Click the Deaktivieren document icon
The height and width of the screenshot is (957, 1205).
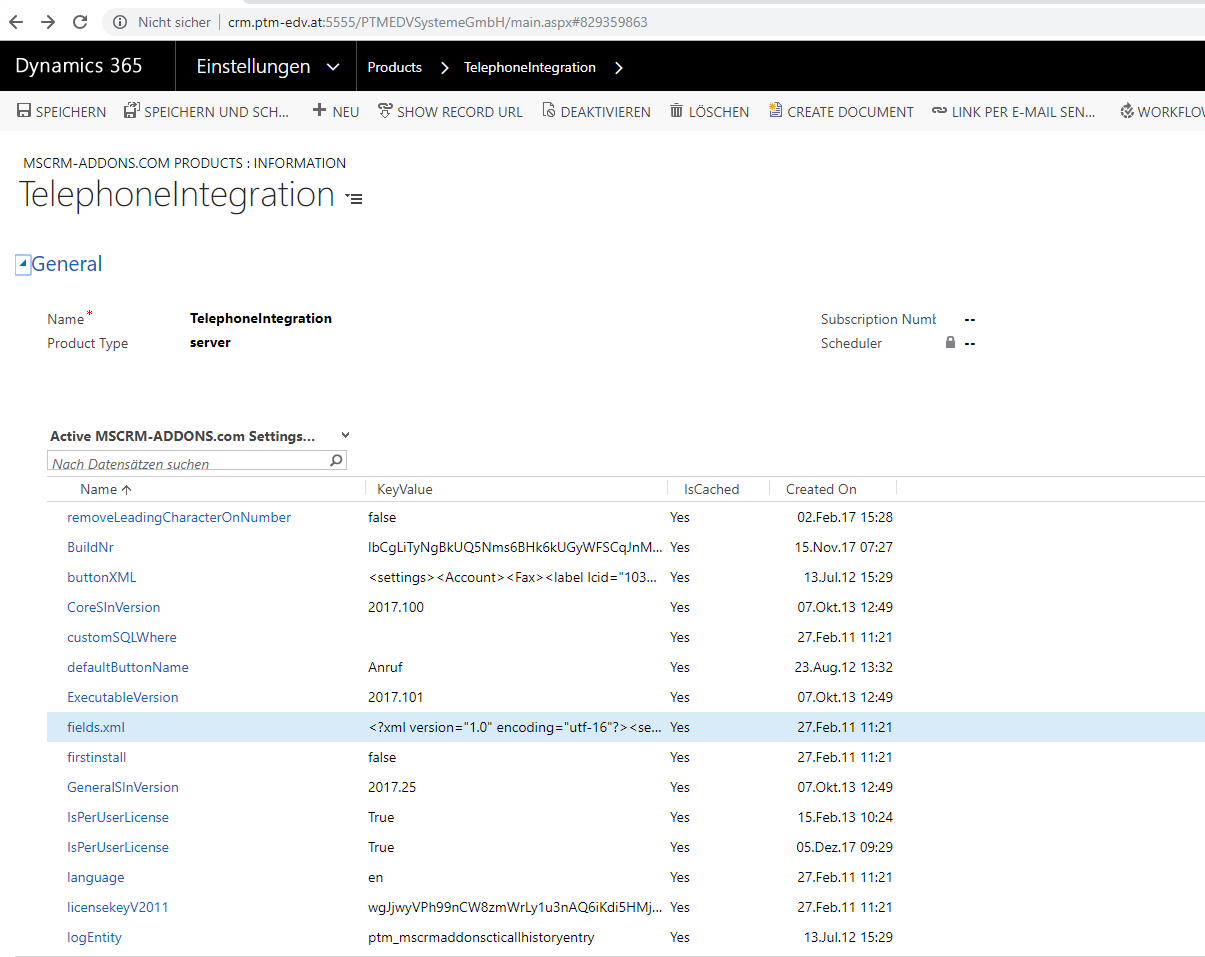[x=548, y=111]
